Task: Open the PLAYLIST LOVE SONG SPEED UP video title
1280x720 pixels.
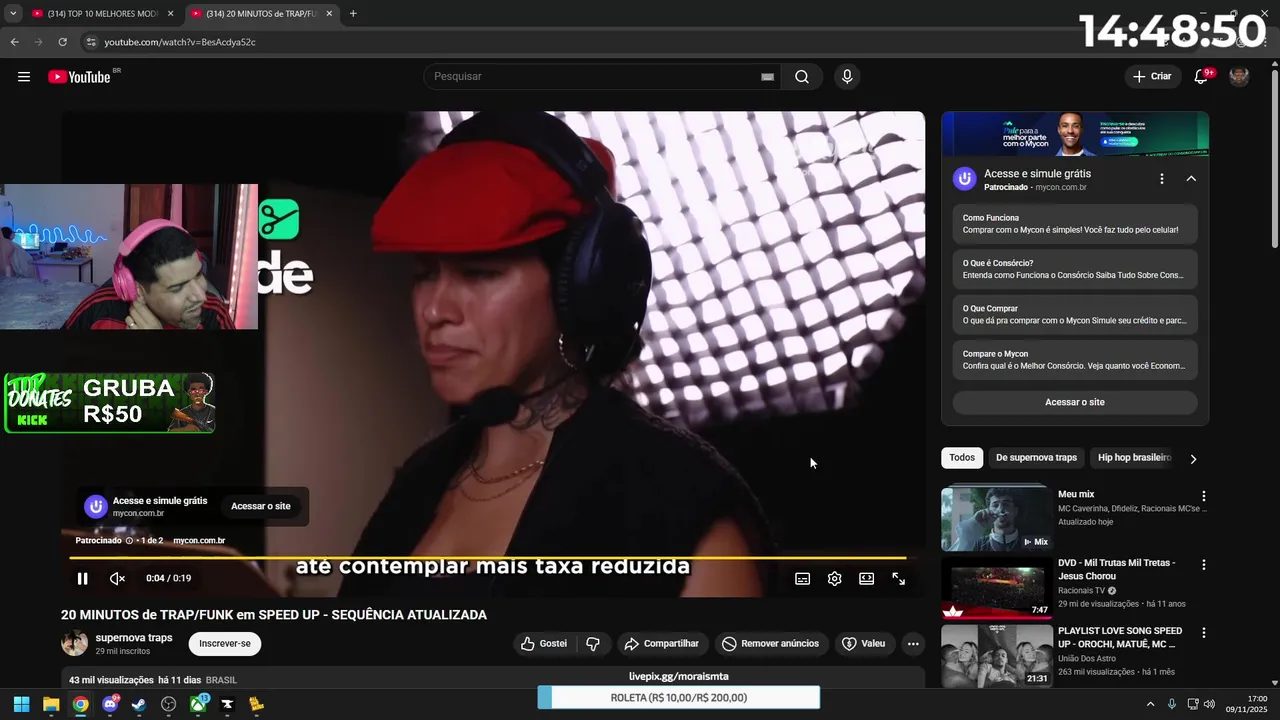Action: [x=1120, y=637]
